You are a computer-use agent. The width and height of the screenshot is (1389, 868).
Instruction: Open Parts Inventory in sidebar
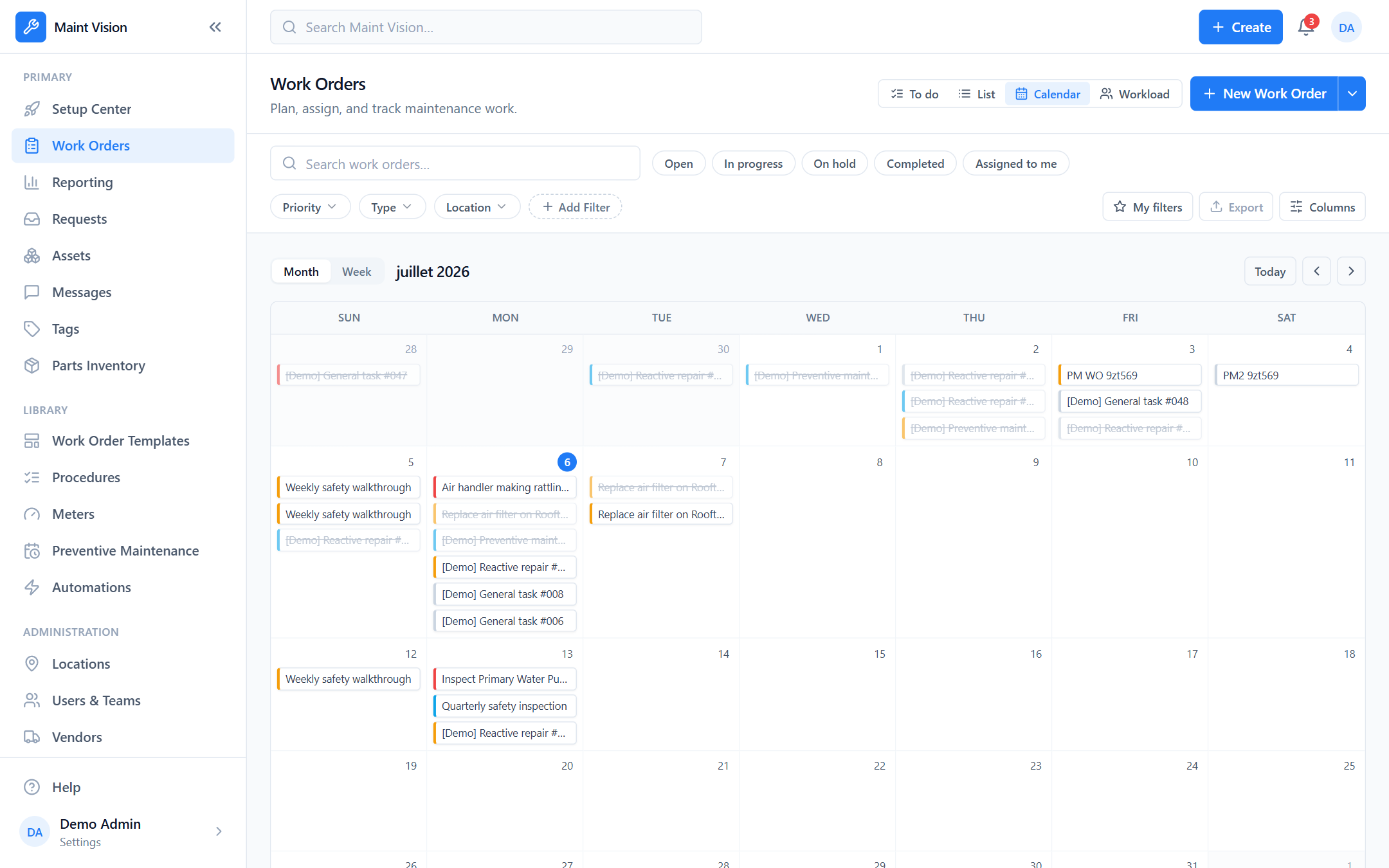[123, 366]
